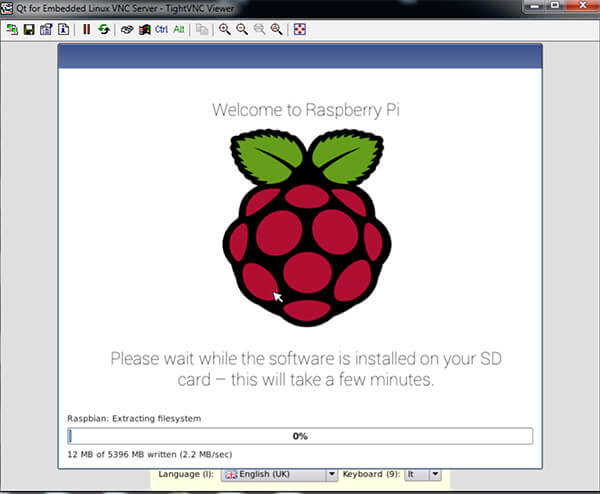The height and width of the screenshot is (494, 600).
Task: Click the New connection toolbar icon
Action: 12,29
